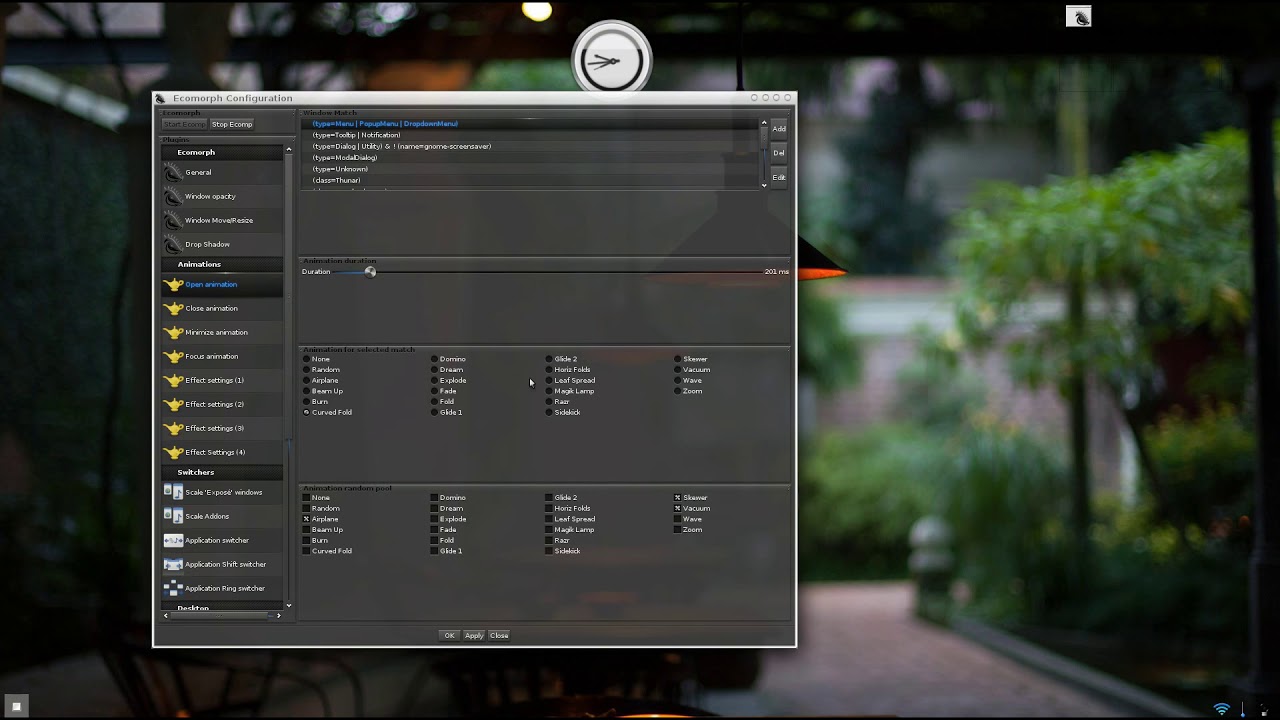Select the Window opacity plugin icon
The image size is (1280, 720).
click(x=173, y=197)
